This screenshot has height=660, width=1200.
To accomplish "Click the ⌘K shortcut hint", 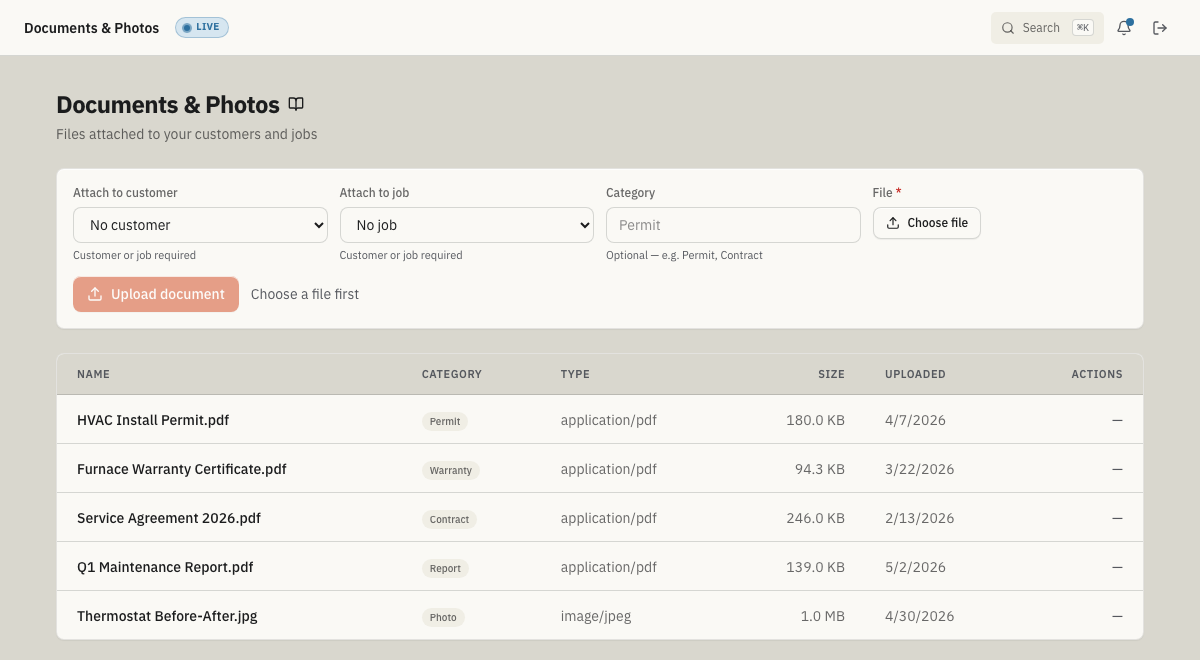I will tap(1083, 28).
